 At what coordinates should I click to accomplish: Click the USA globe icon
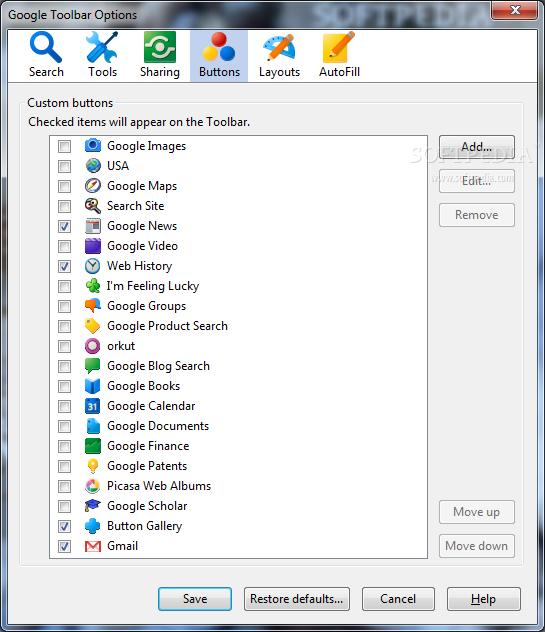93,166
